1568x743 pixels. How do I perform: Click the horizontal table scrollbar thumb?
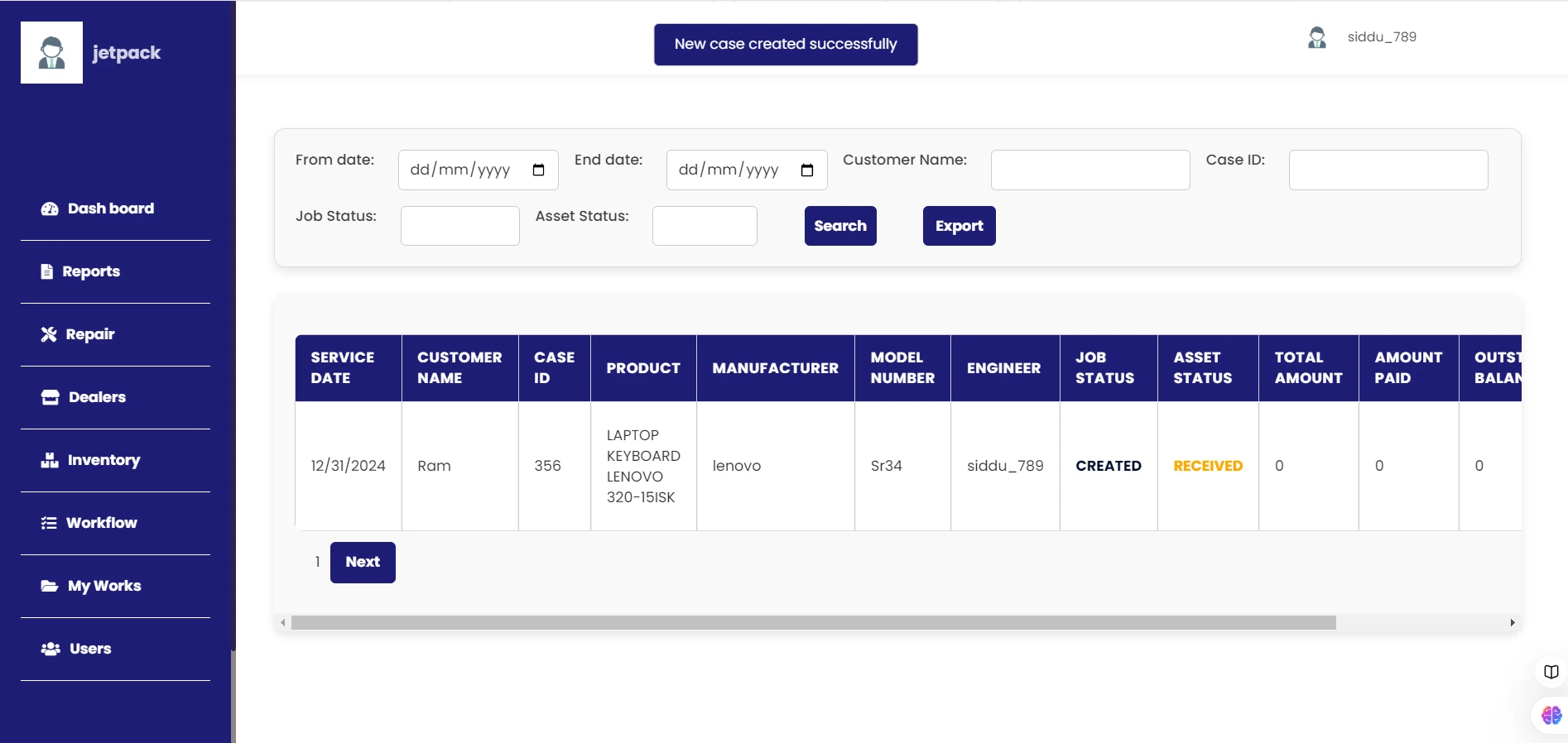pyautogui.click(x=814, y=623)
